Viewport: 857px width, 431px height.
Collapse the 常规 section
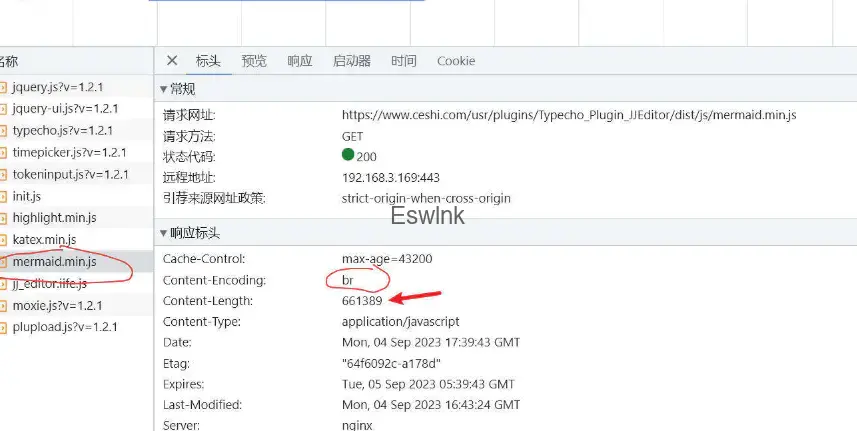pos(164,90)
